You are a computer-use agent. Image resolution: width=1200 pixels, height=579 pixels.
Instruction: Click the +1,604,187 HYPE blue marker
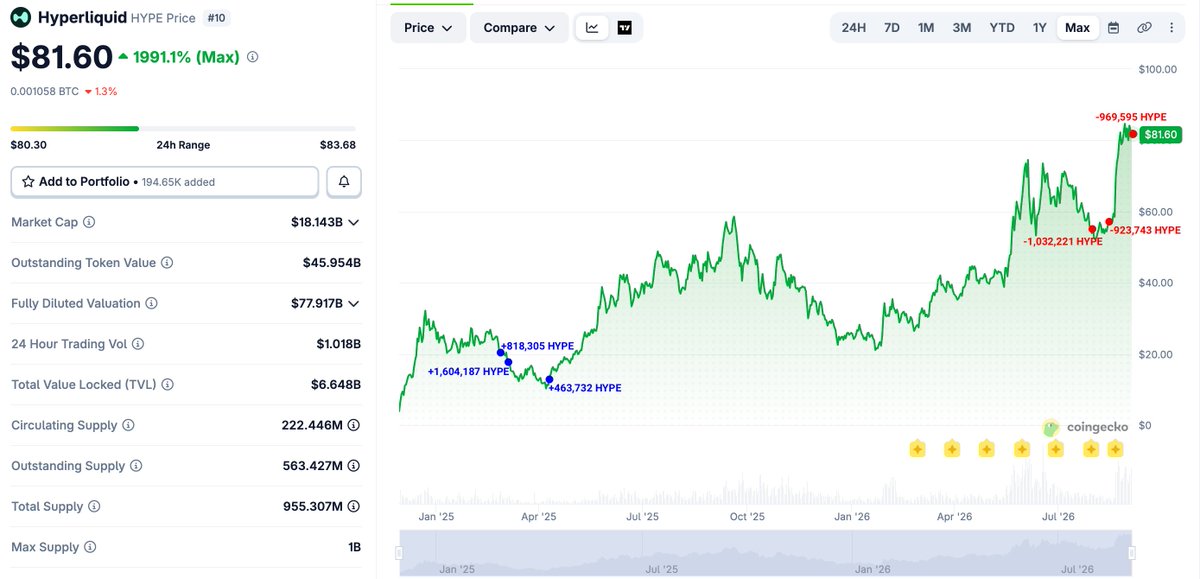(x=509, y=363)
